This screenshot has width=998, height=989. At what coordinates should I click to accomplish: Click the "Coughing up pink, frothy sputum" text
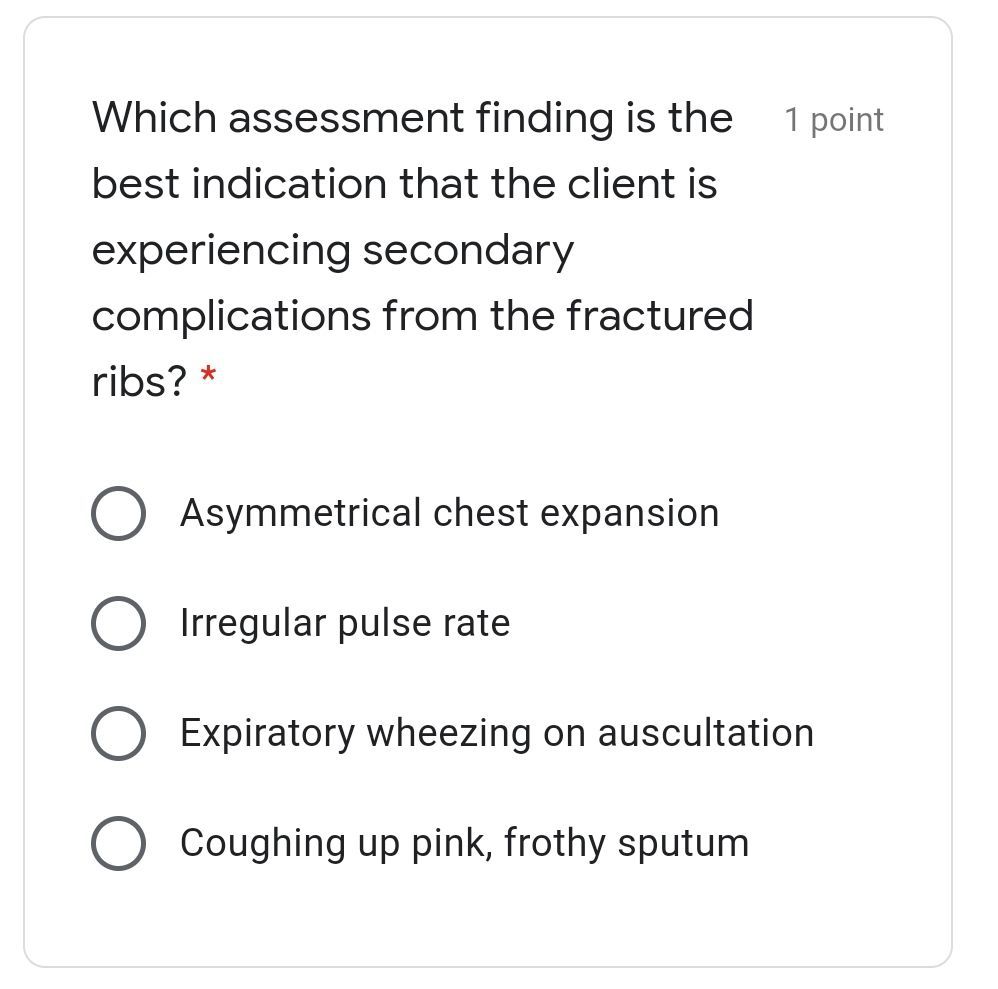[x=464, y=843]
